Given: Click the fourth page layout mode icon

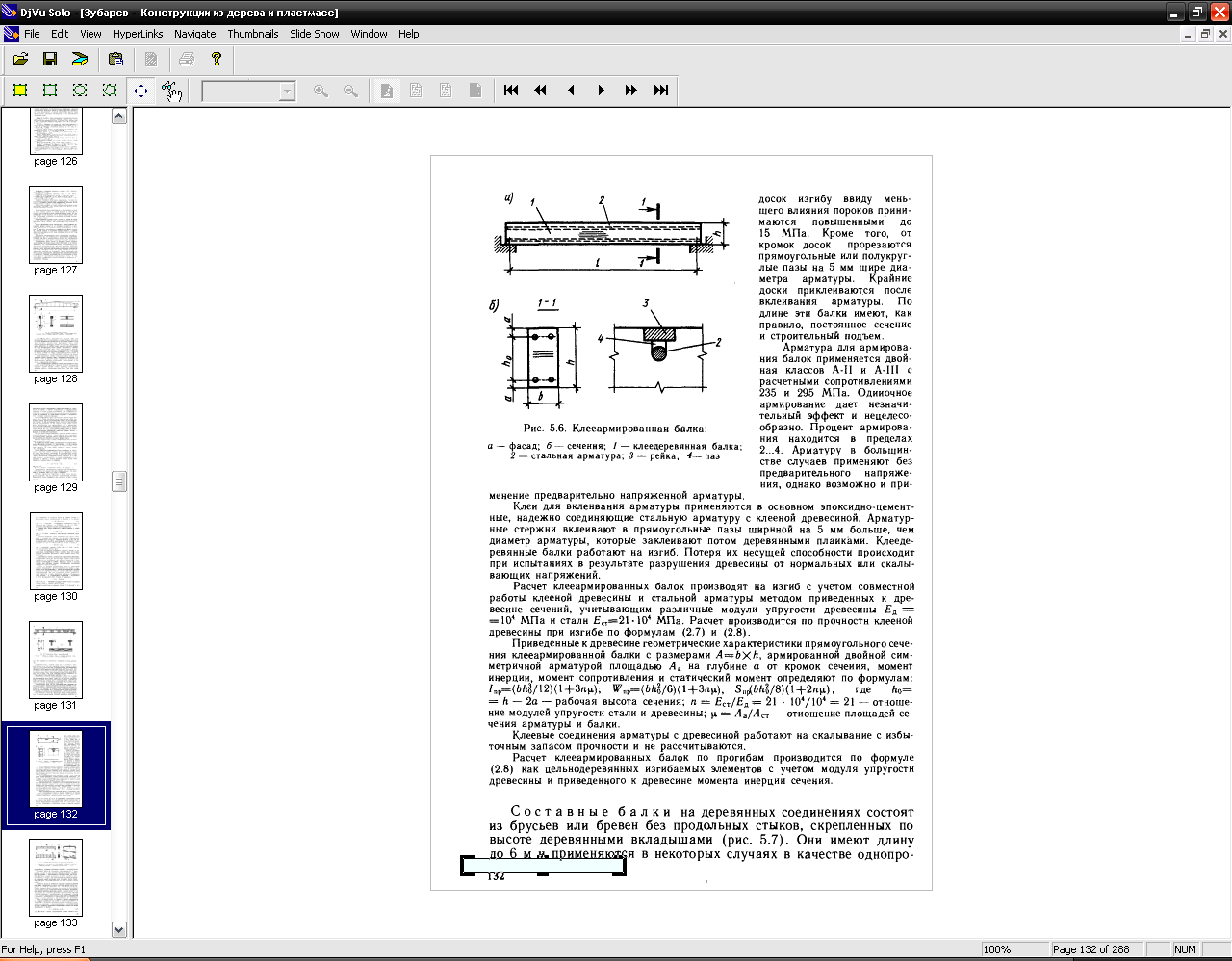Looking at the screenshot, I should [x=475, y=91].
